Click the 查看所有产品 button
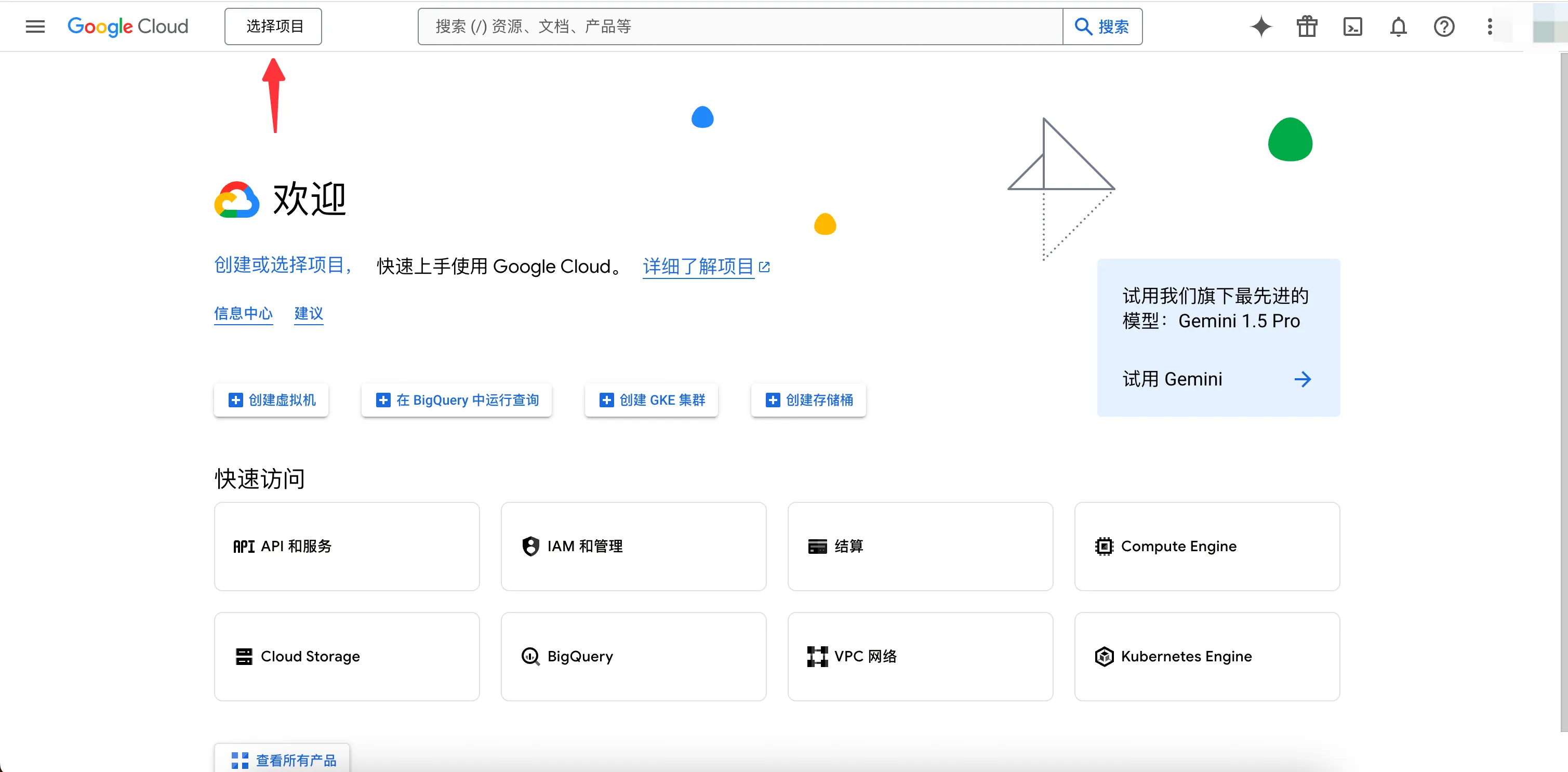Viewport: 1568px width, 772px height. point(283,758)
